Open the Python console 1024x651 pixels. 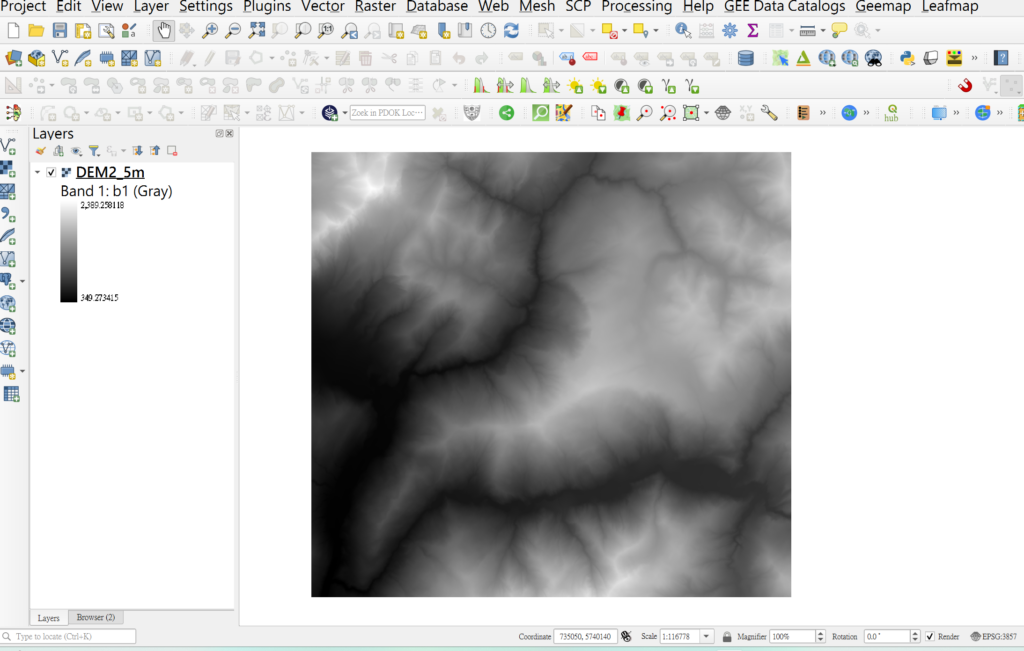pyautogui.click(x=907, y=58)
